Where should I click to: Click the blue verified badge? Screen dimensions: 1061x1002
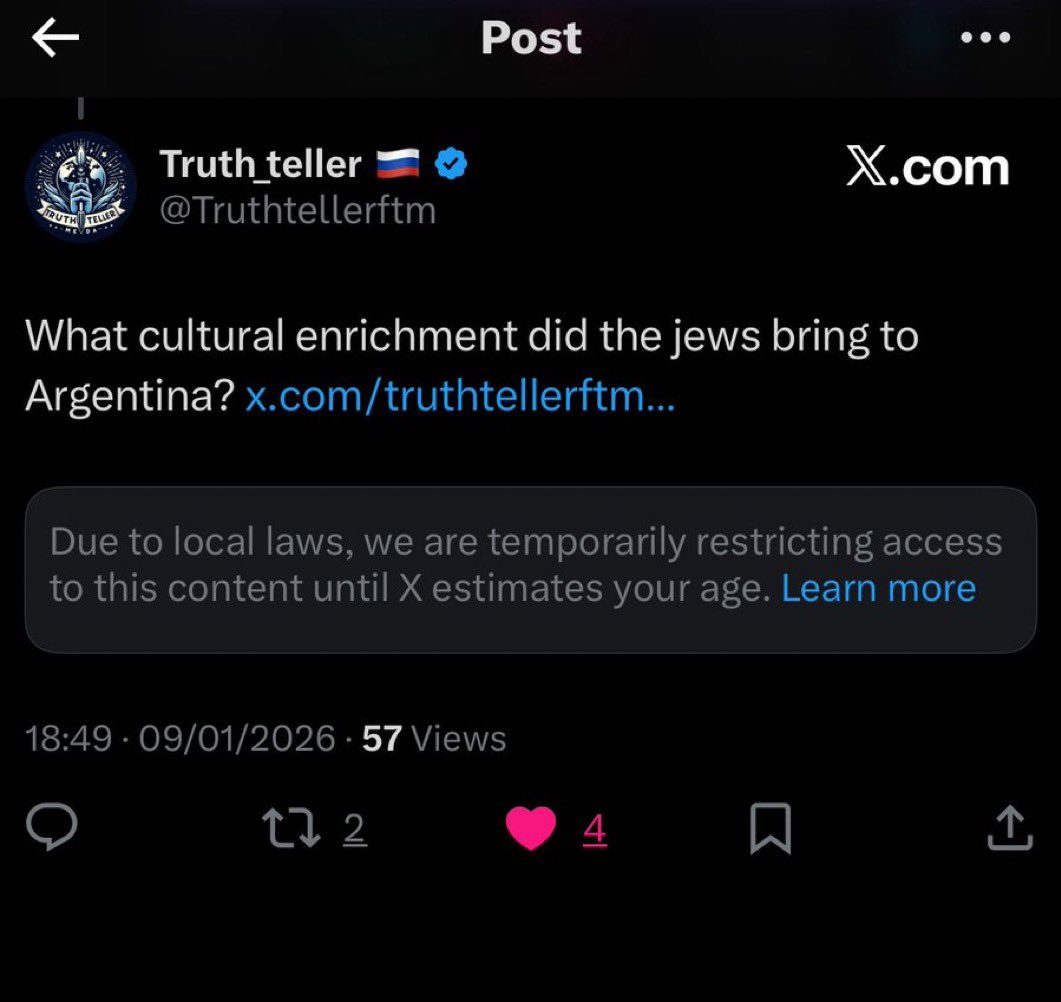(451, 164)
